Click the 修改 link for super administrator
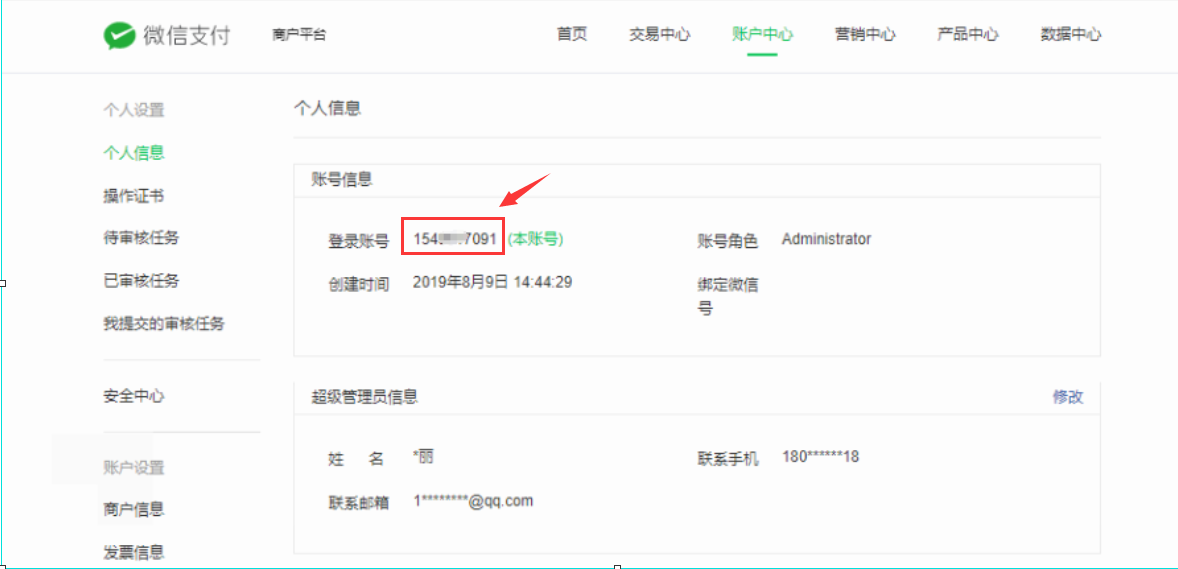Viewport: 1178px width, 569px height. pos(1067,397)
